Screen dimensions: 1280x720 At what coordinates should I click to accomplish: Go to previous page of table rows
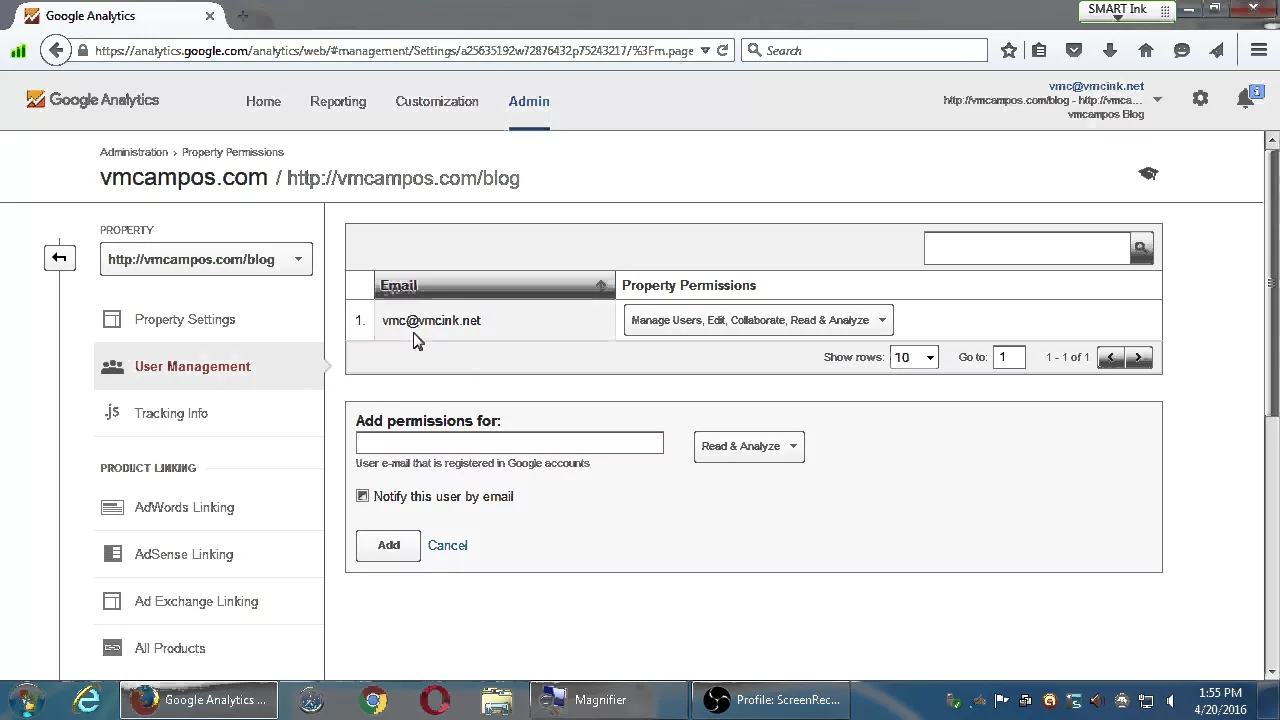point(1111,357)
